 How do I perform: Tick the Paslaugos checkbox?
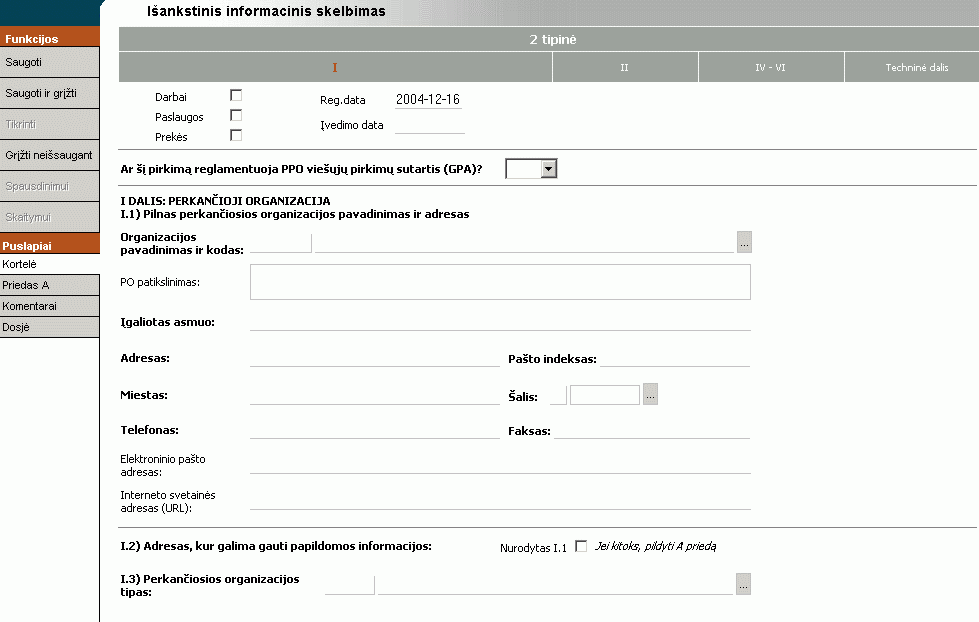[x=236, y=116]
